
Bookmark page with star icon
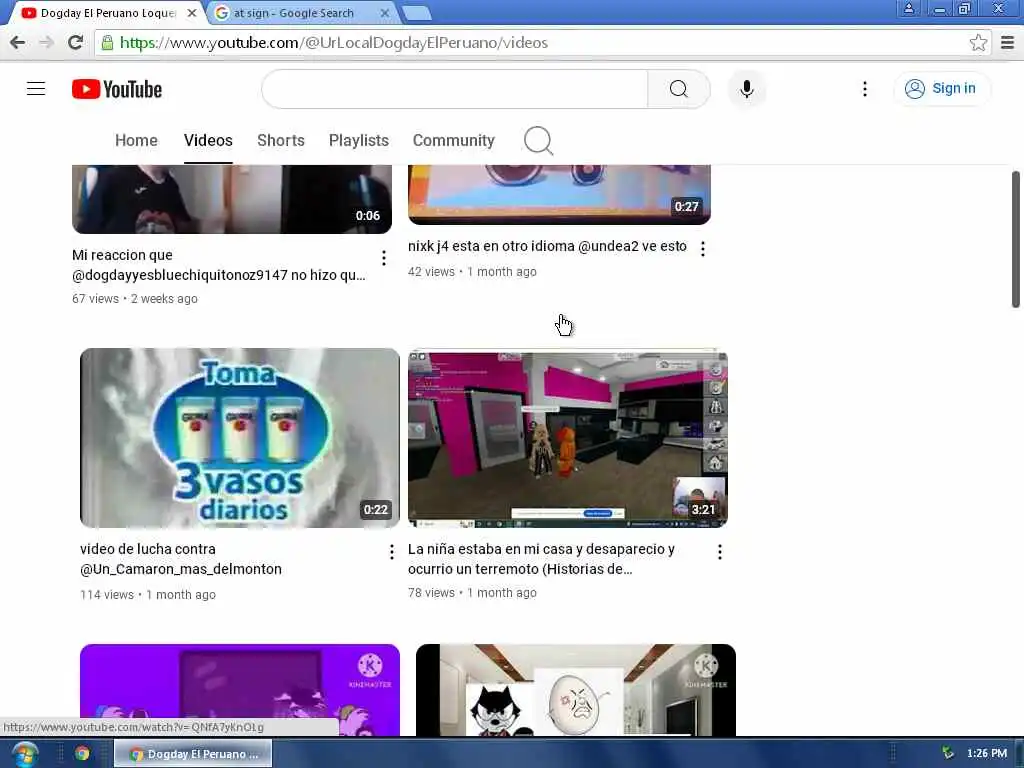(978, 42)
